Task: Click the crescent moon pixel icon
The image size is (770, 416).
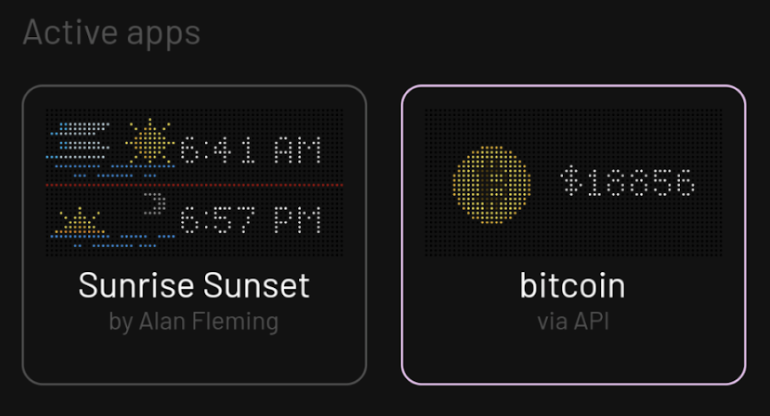Action: tap(155, 208)
